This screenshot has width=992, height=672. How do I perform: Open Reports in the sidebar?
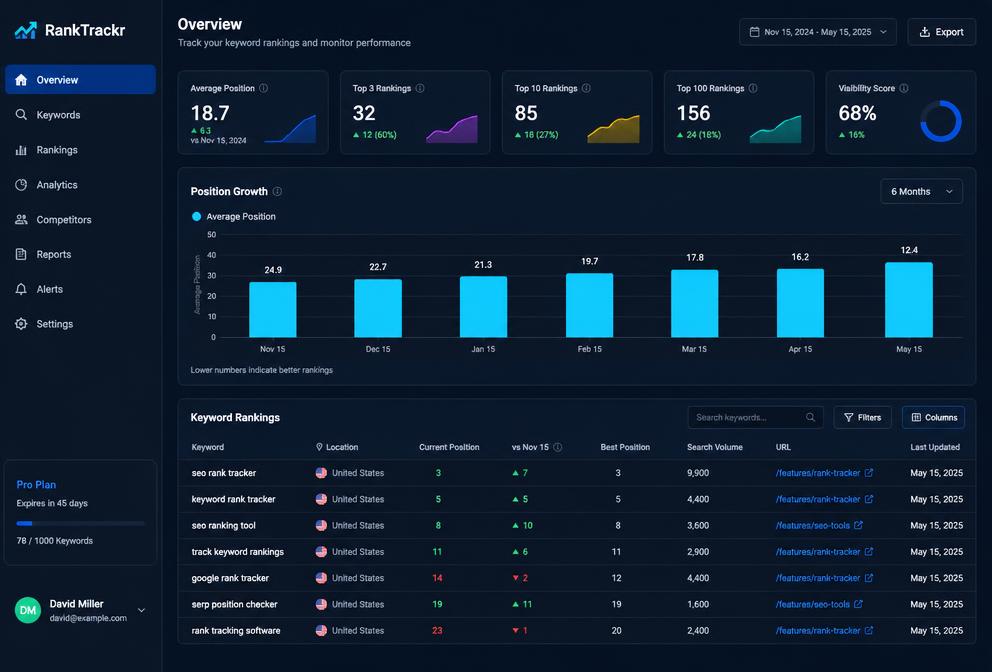pos(80,254)
